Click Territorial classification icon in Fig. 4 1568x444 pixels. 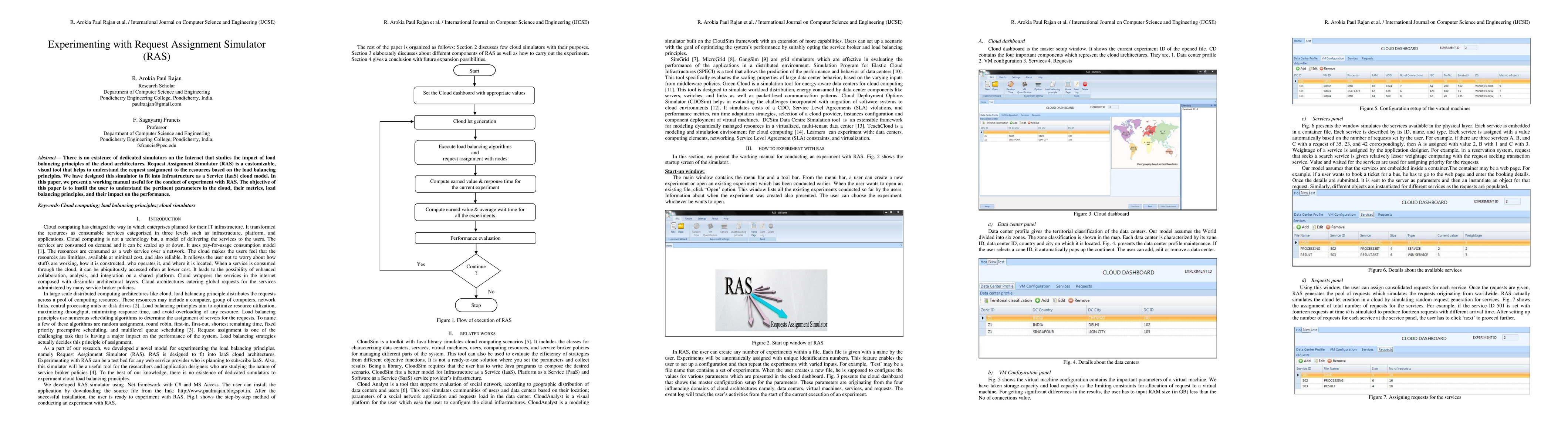click(986, 300)
